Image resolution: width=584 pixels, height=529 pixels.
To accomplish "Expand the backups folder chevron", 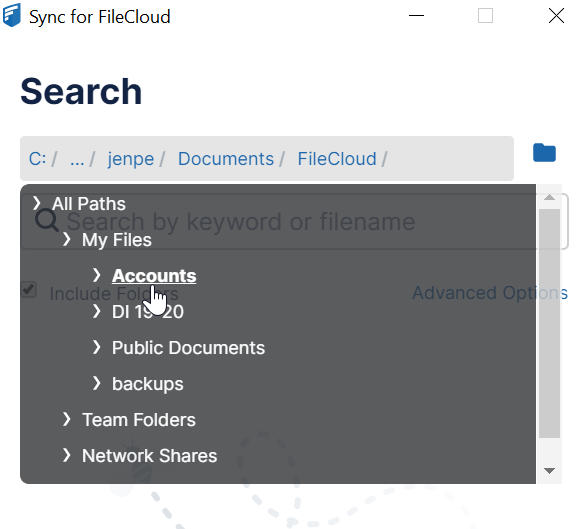I will click(x=96, y=383).
